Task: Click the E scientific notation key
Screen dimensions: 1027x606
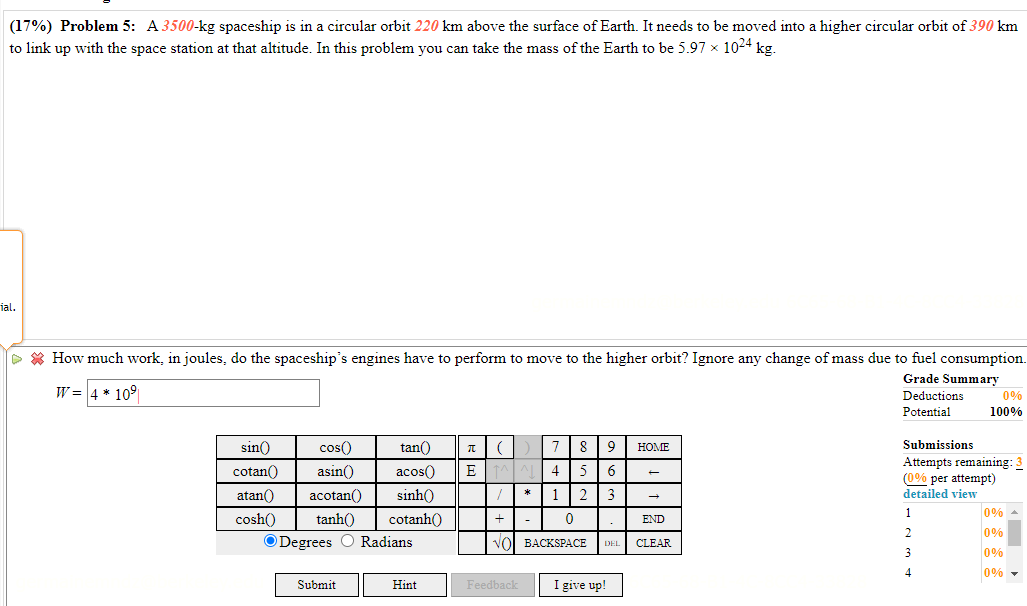Action: coord(470,471)
